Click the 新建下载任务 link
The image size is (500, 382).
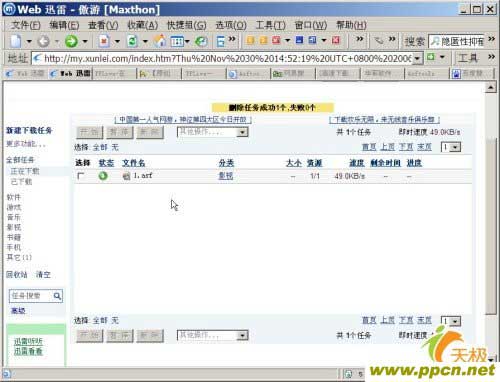29,130
